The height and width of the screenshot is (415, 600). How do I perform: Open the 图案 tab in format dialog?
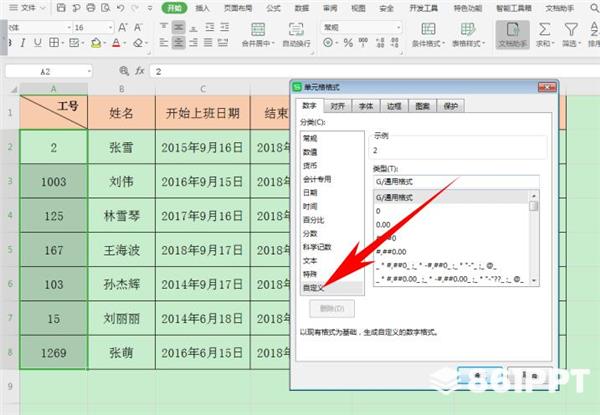[x=422, y=106]
